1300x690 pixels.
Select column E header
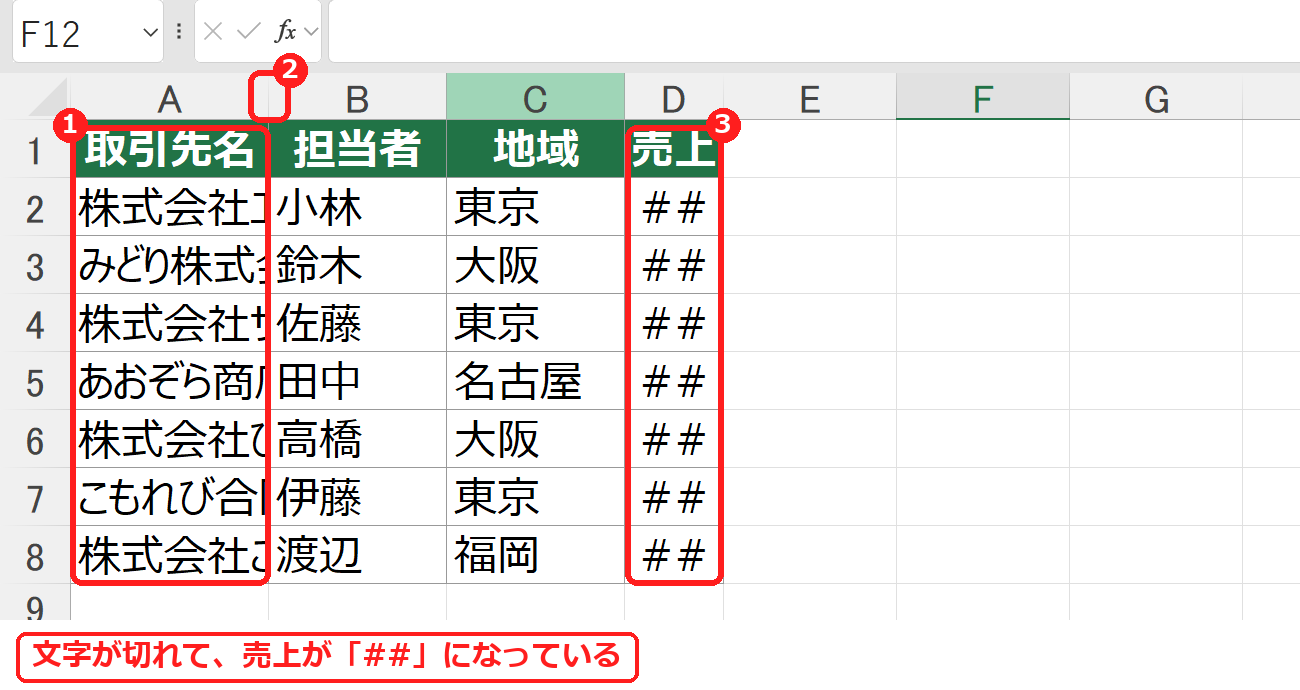pyautogui.click(x=810, y=98)
